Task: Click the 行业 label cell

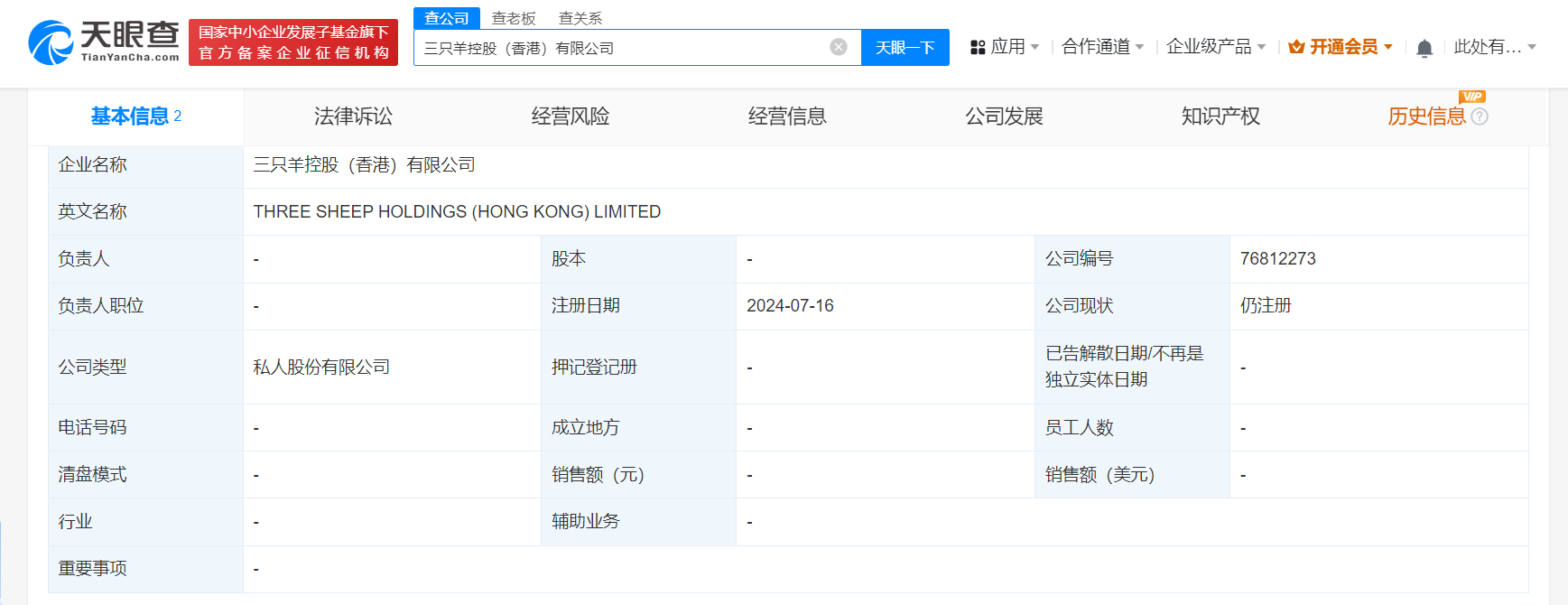Action: pos(145,522)
